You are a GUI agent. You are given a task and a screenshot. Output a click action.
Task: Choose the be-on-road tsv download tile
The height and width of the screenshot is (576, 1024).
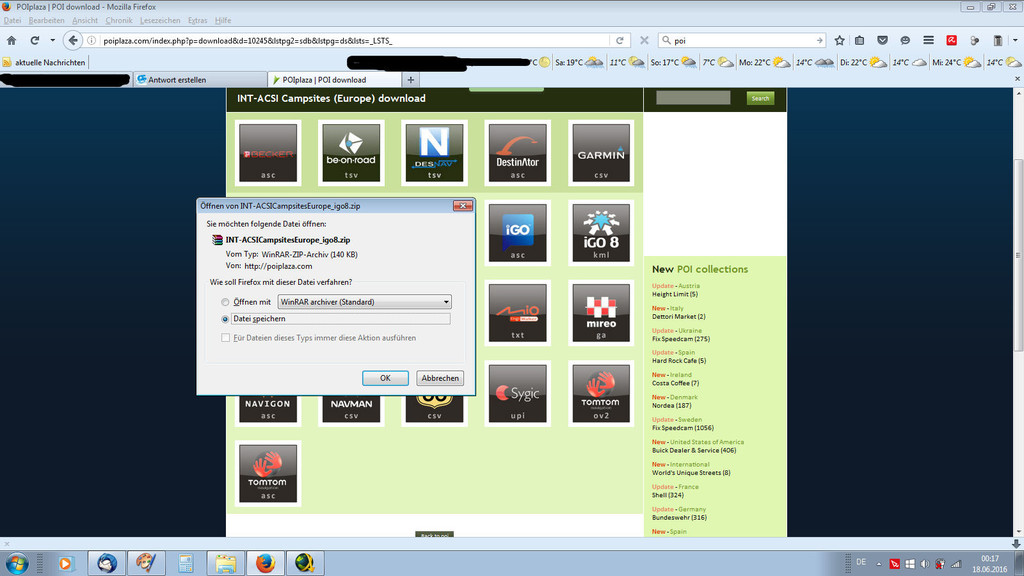[351, 153]
